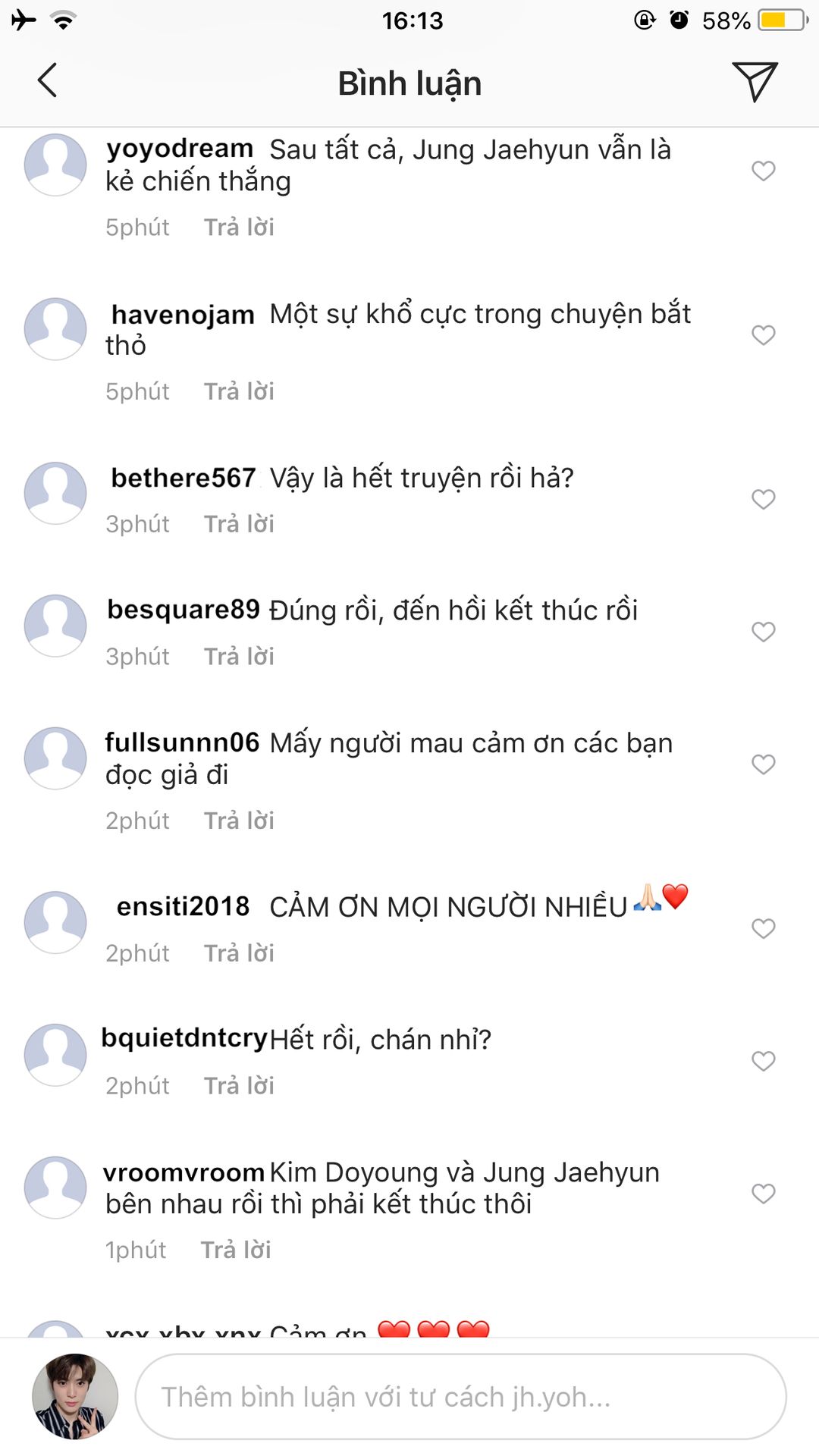Open havenojam's profile picture
This screenshot has height=1456, width=819.
[x=55, y=328]
